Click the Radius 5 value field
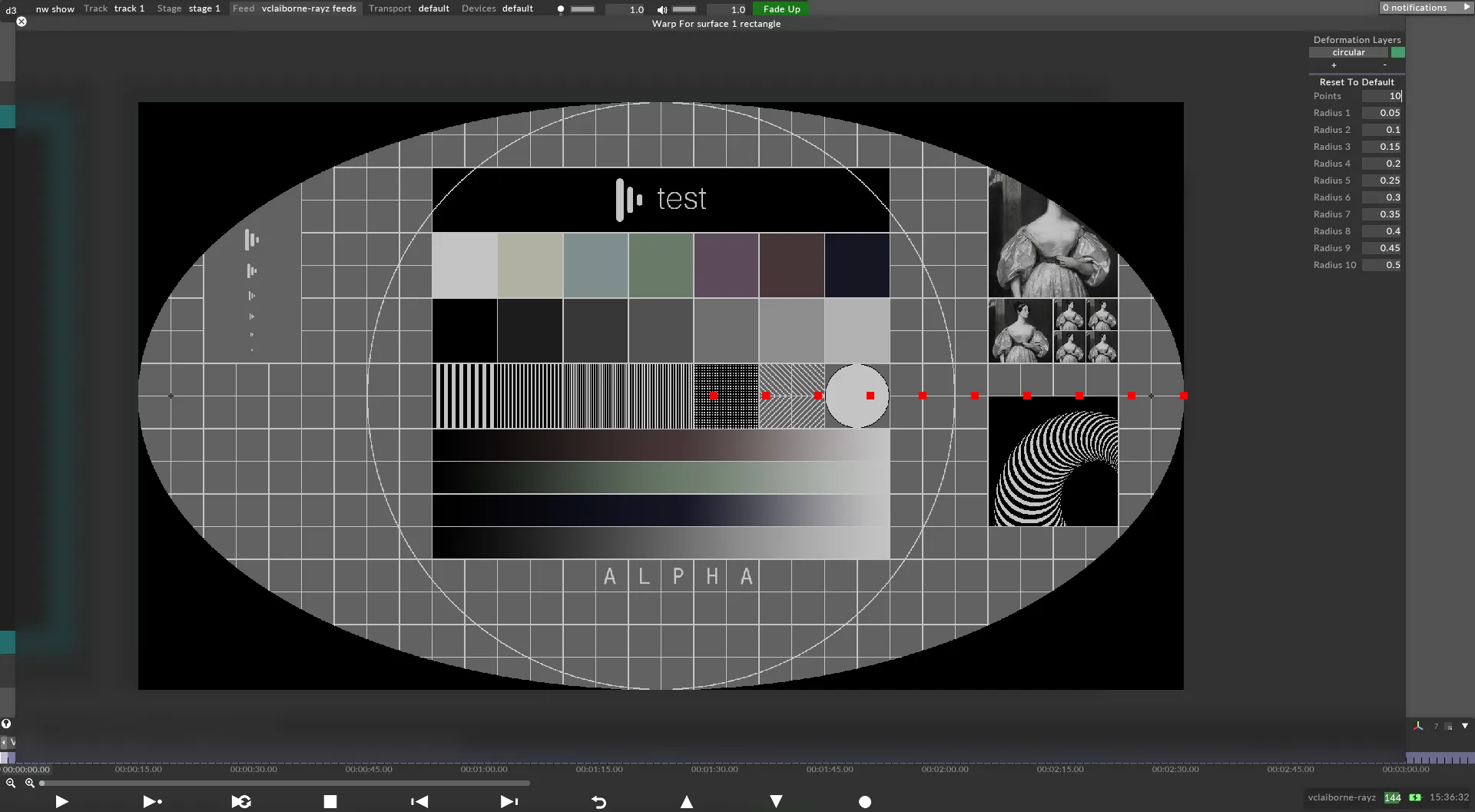The height and width of the screenshot is (812, 1475). pyautogui.click(x=1382, y=181)
